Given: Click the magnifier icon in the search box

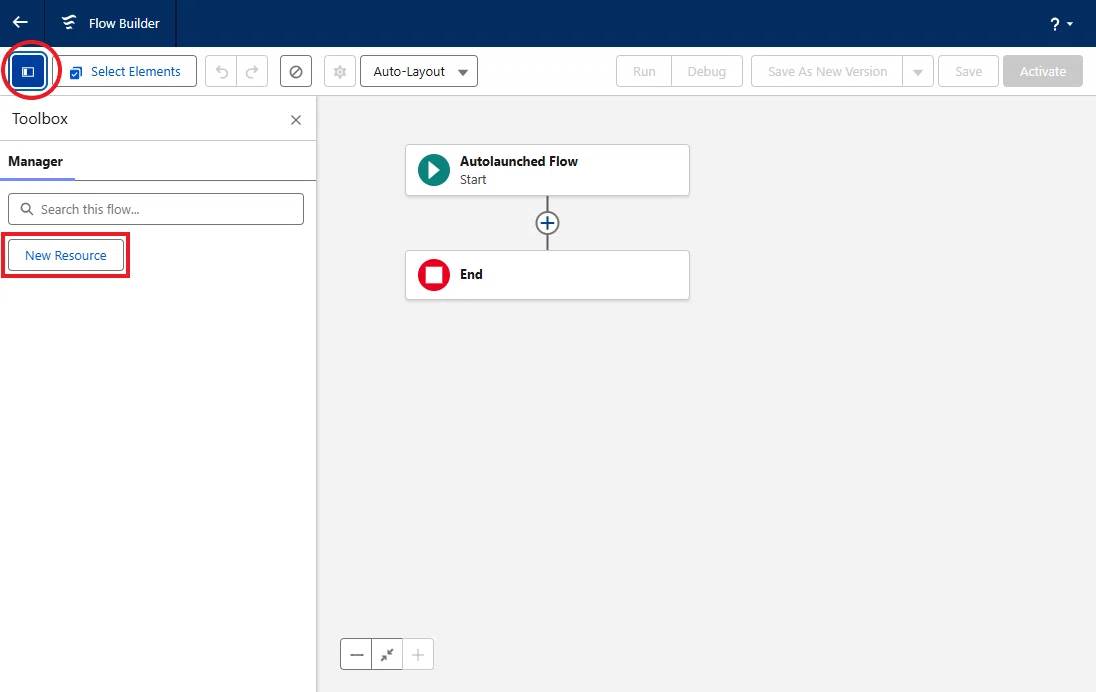Looking at the screenshot, I should pos(27,209).
